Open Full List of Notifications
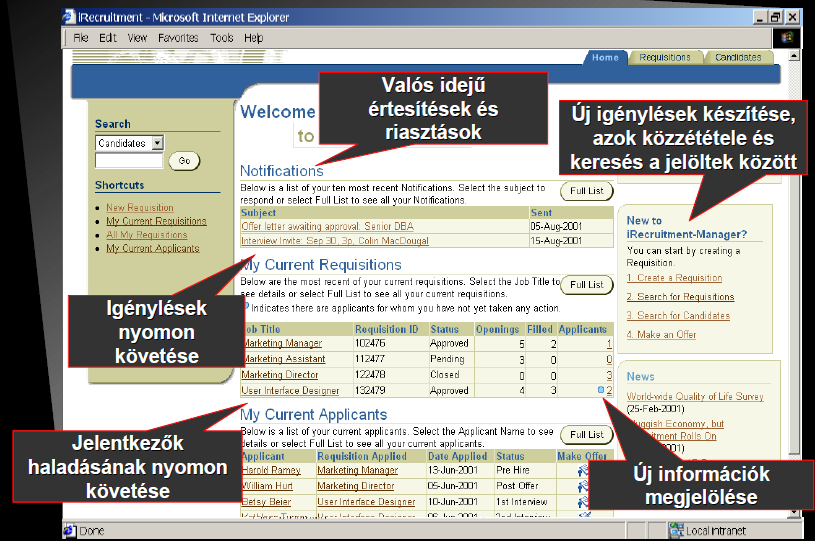Viewport: 815px width, 541px height. (587, 191)
